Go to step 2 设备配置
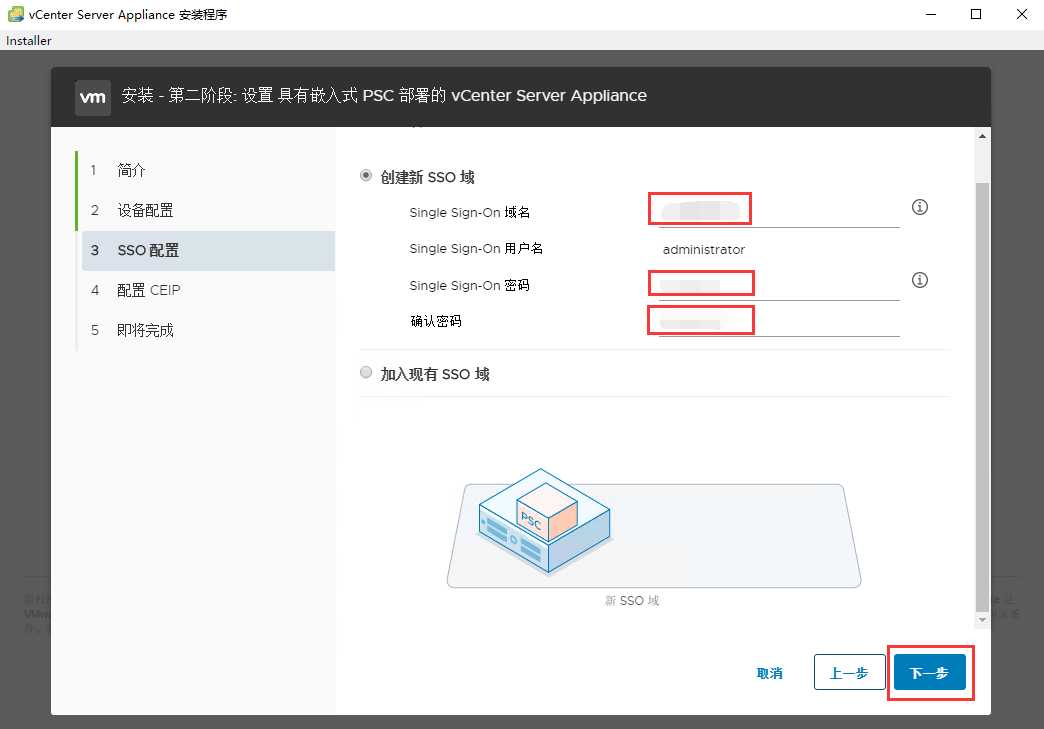 145,210
